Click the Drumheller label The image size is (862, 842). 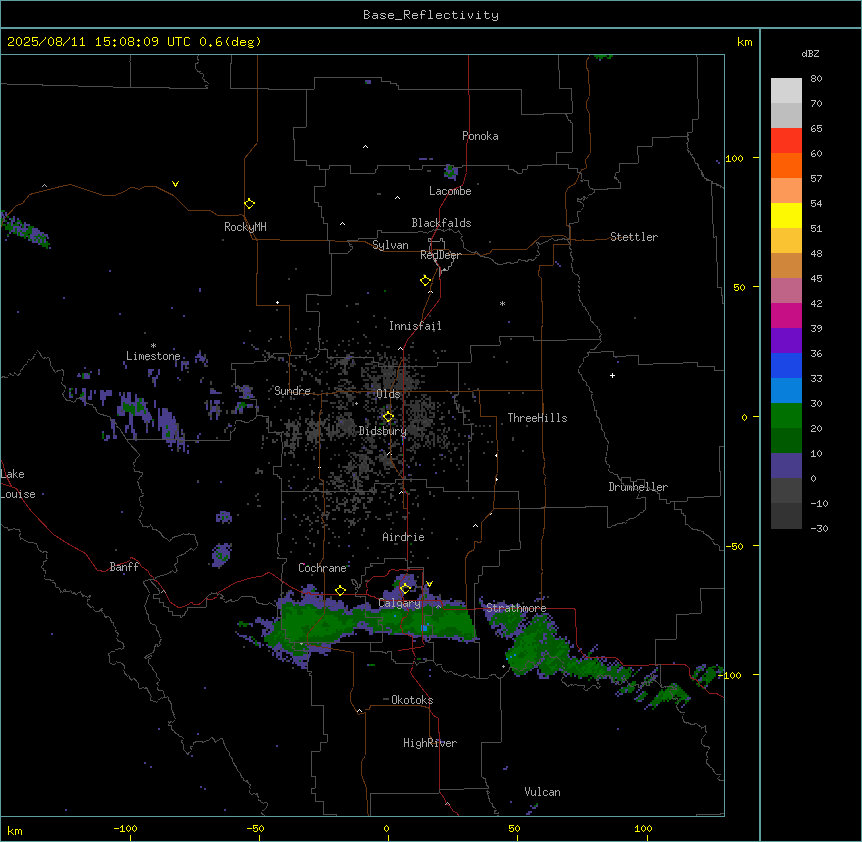tap(638, 487)
